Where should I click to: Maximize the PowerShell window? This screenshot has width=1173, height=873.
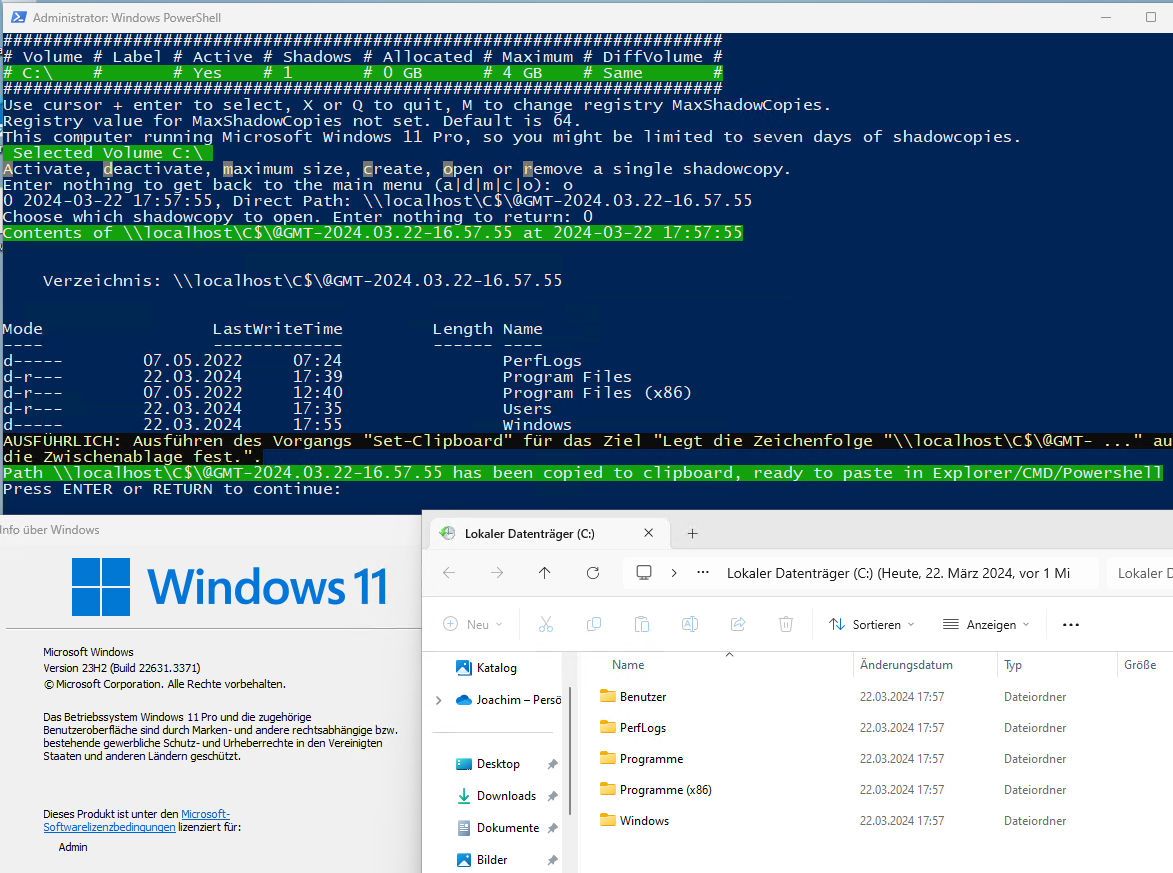pyautogui.click(x=1151, y=17)
